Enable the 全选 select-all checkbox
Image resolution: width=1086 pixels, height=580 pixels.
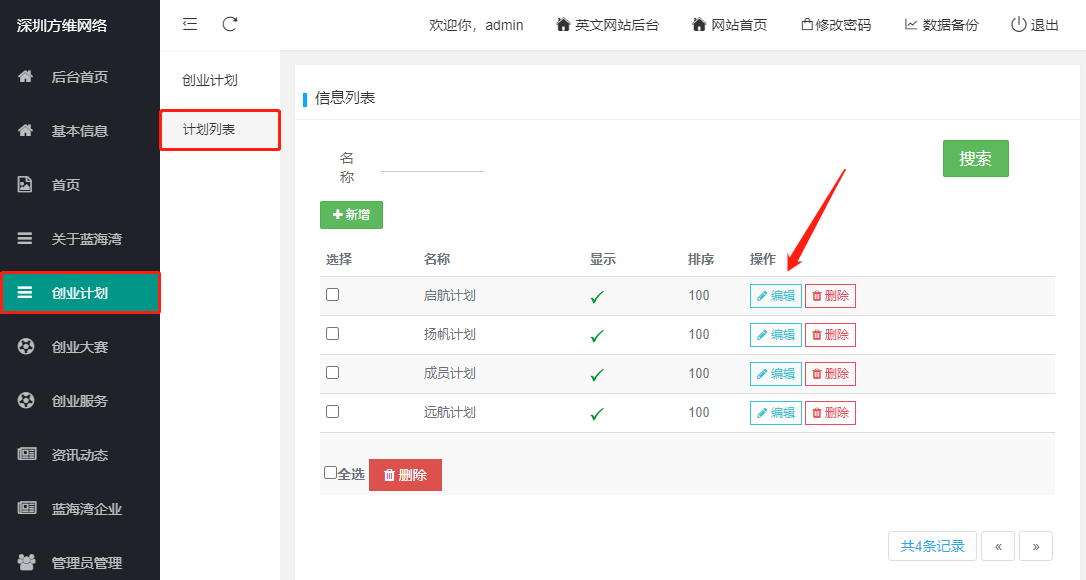point(330,473)
